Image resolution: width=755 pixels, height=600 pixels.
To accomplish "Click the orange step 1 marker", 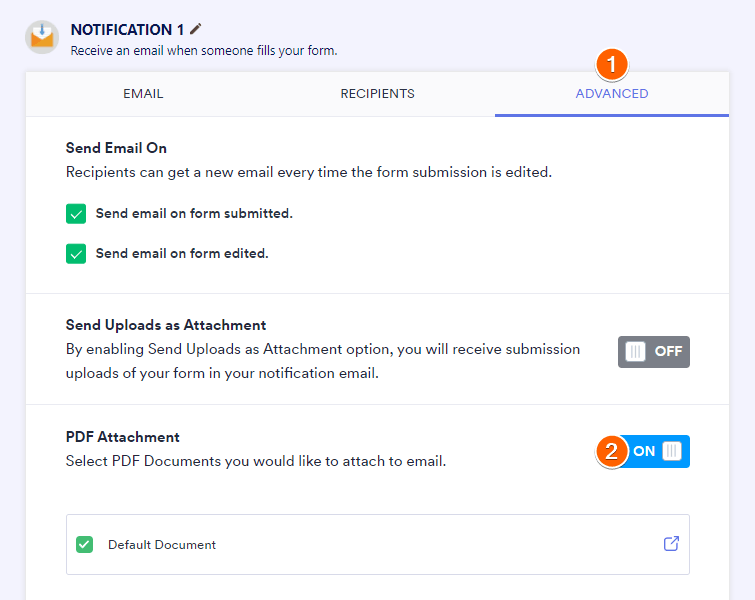I will pos(612,66).
